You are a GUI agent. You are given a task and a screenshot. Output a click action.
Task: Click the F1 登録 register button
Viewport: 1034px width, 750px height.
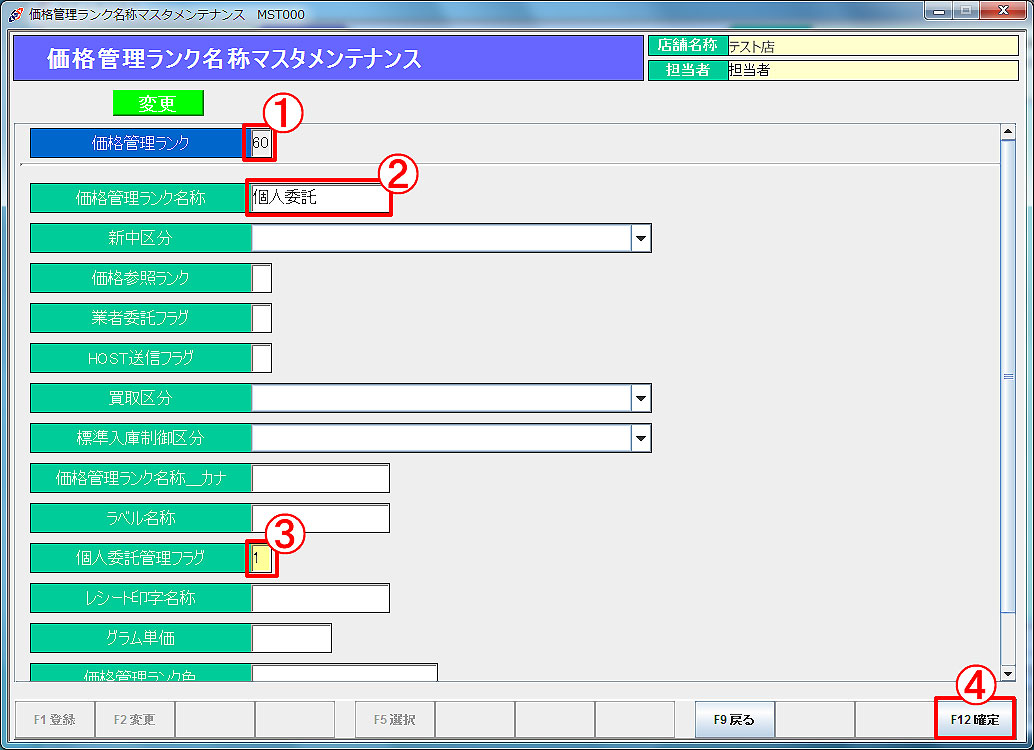pyautogui.click(x=55, y=719)
